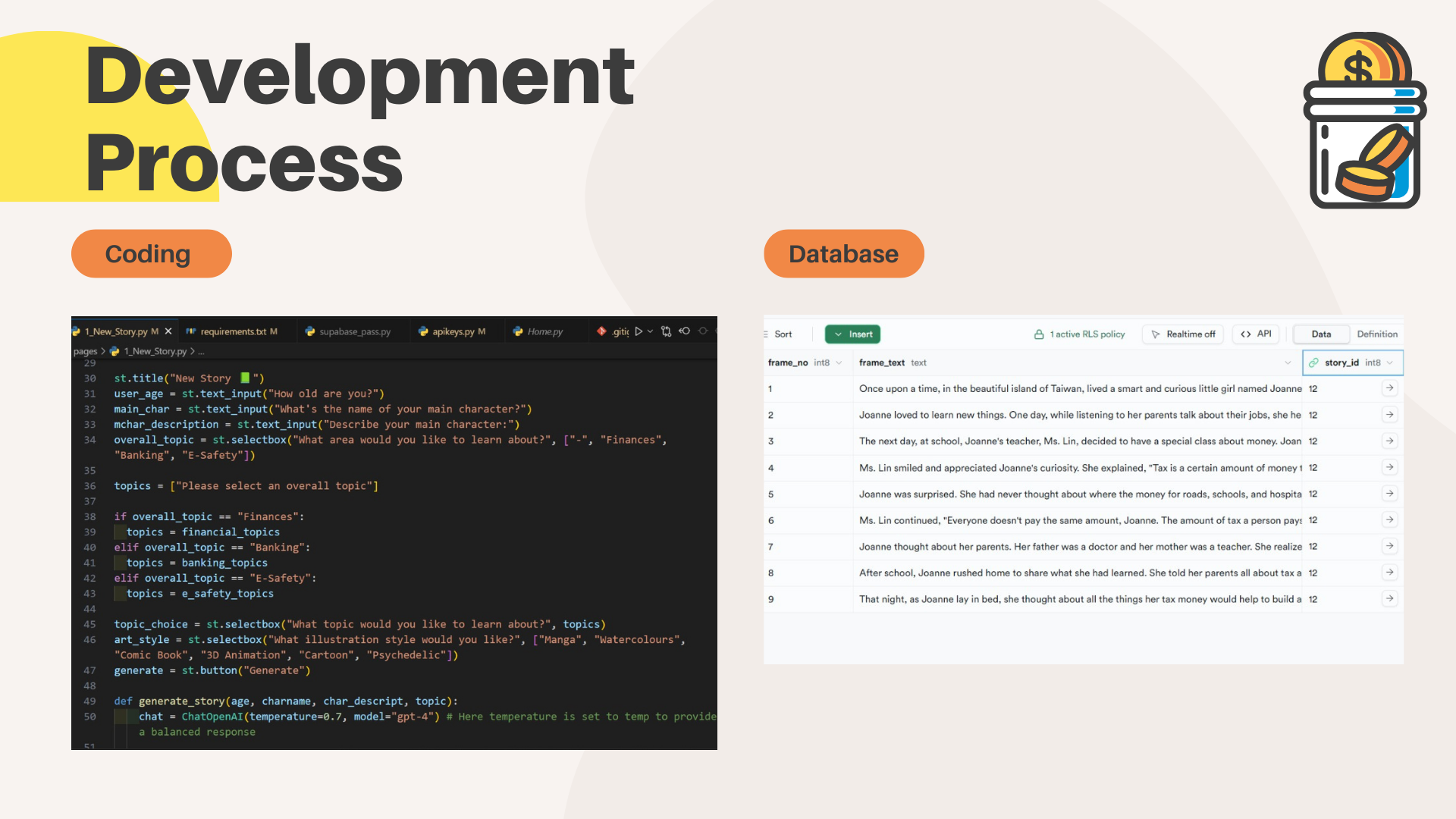Click the compare changes icon in the editor toolbar
1456x819 pixels.
pyautogui.click(x=666, y=331)
